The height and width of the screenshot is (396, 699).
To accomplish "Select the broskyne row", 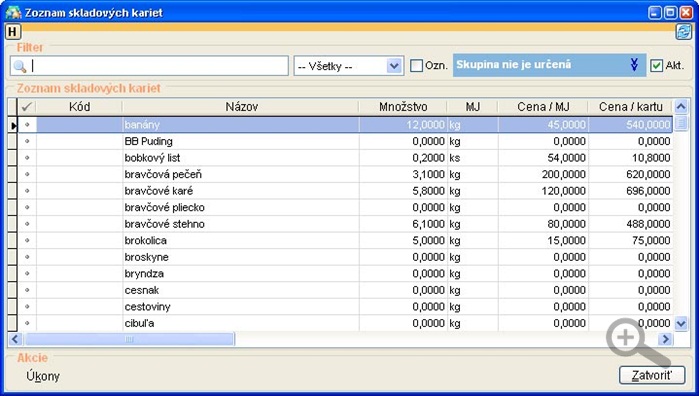I will 345,257.
